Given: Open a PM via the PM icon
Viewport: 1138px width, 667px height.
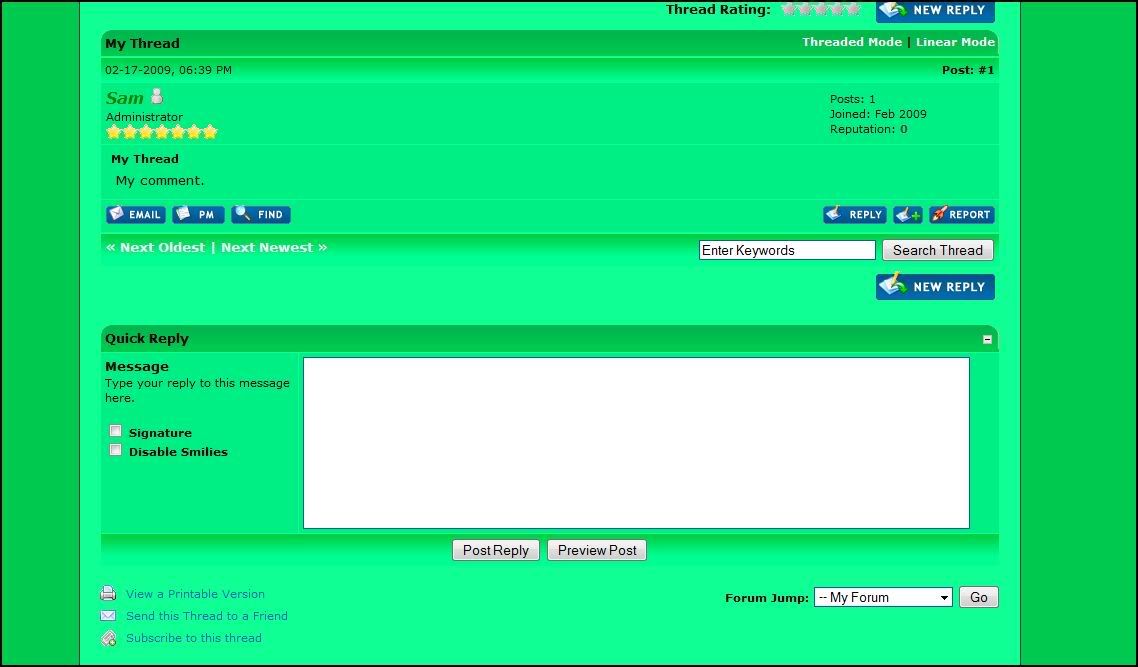Looking at the screenshot, I should (198, 214).
